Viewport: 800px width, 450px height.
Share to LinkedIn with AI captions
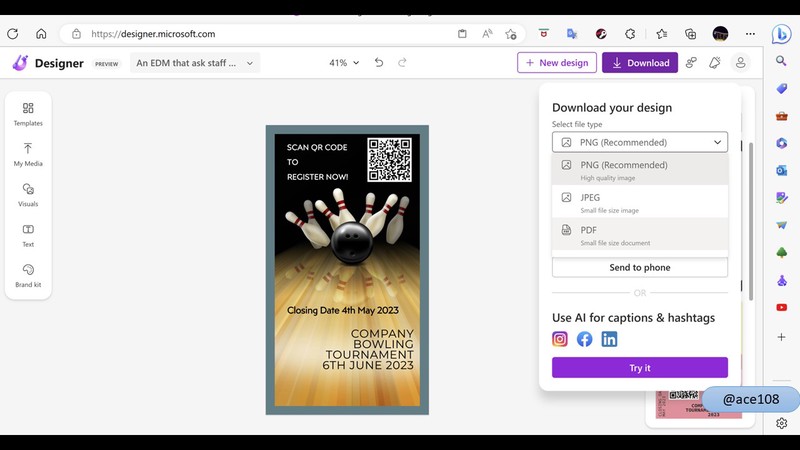[x=609, y=339]
